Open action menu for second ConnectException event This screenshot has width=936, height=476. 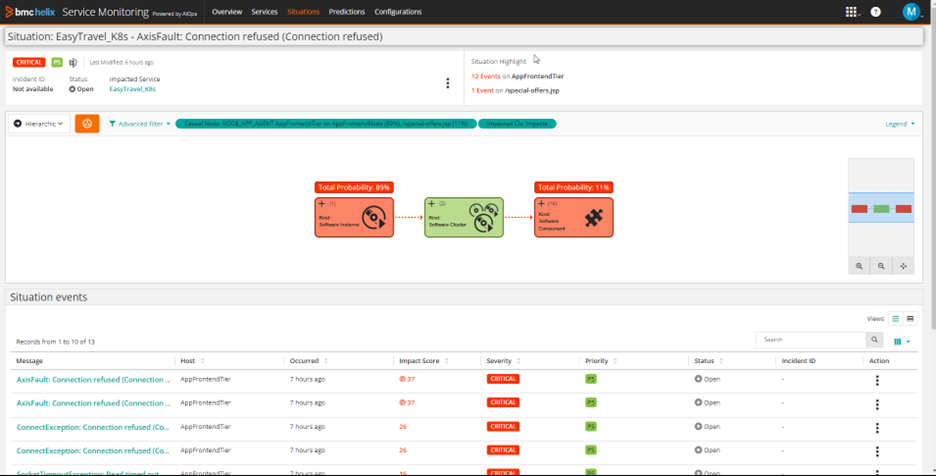[877, 452]
